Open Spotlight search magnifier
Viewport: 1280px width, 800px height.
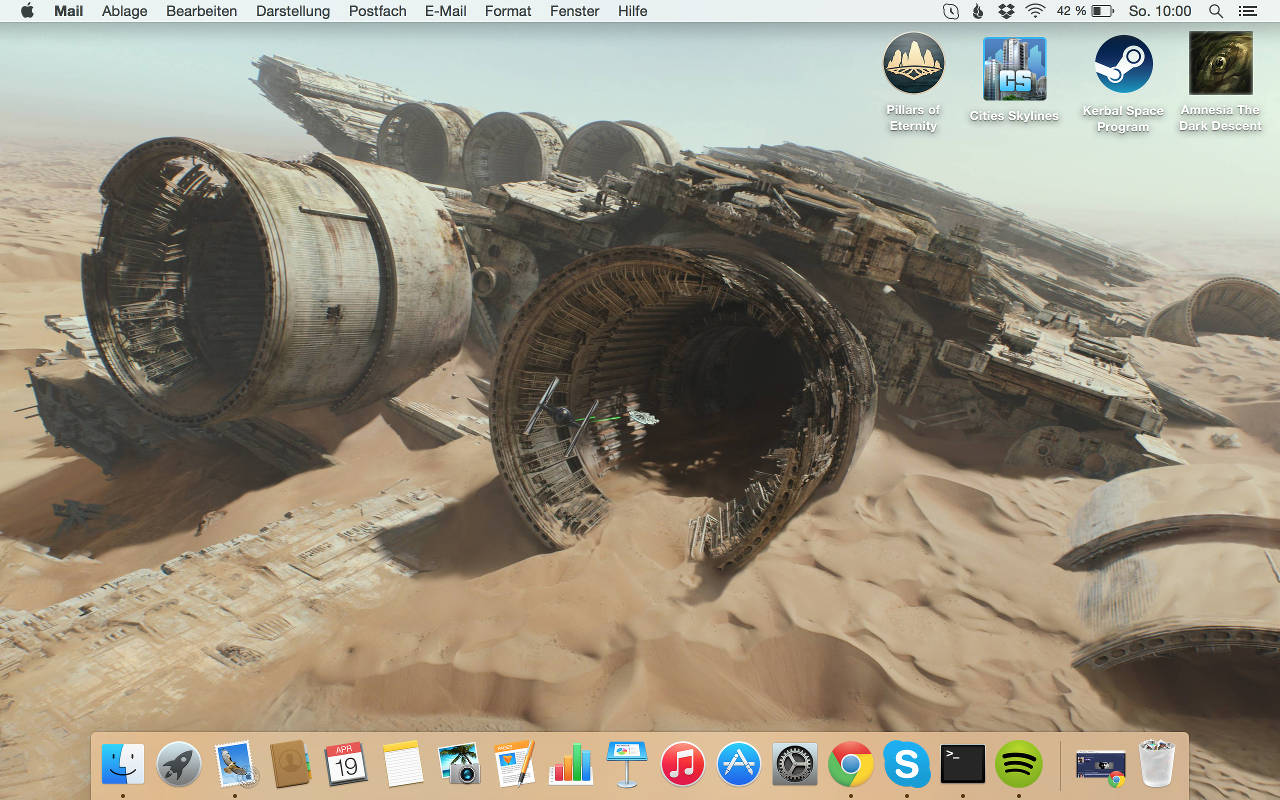click(1216, 11)
